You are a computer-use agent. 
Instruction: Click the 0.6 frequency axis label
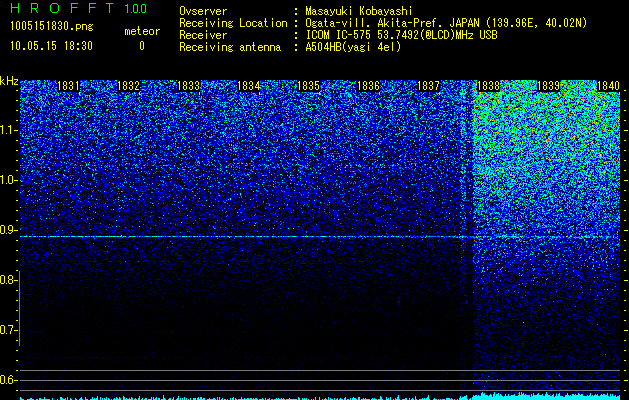(8, 380)
